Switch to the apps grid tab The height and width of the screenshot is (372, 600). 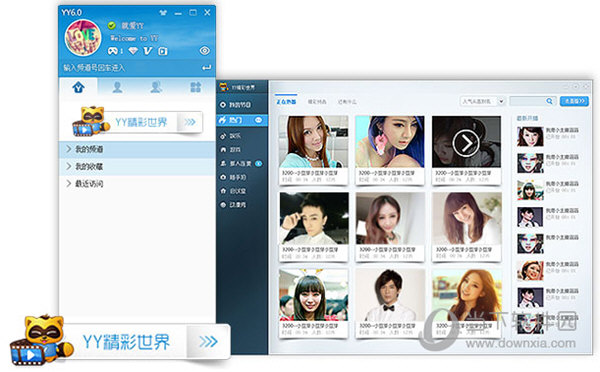pos(196,87)
